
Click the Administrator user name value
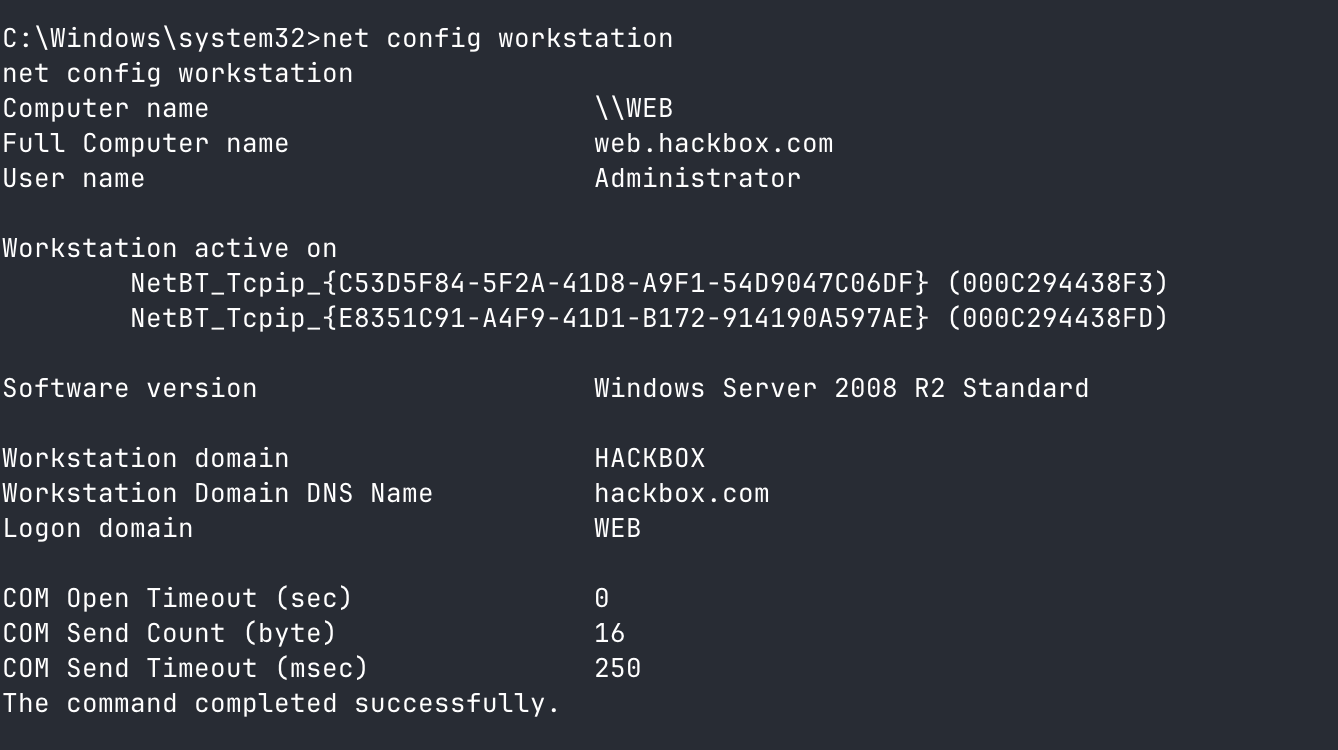697,178
